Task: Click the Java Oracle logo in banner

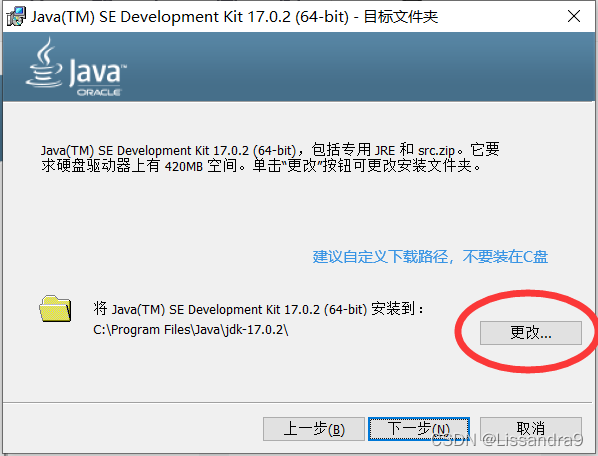Action: pyautogui.click(x=76, y=67)
